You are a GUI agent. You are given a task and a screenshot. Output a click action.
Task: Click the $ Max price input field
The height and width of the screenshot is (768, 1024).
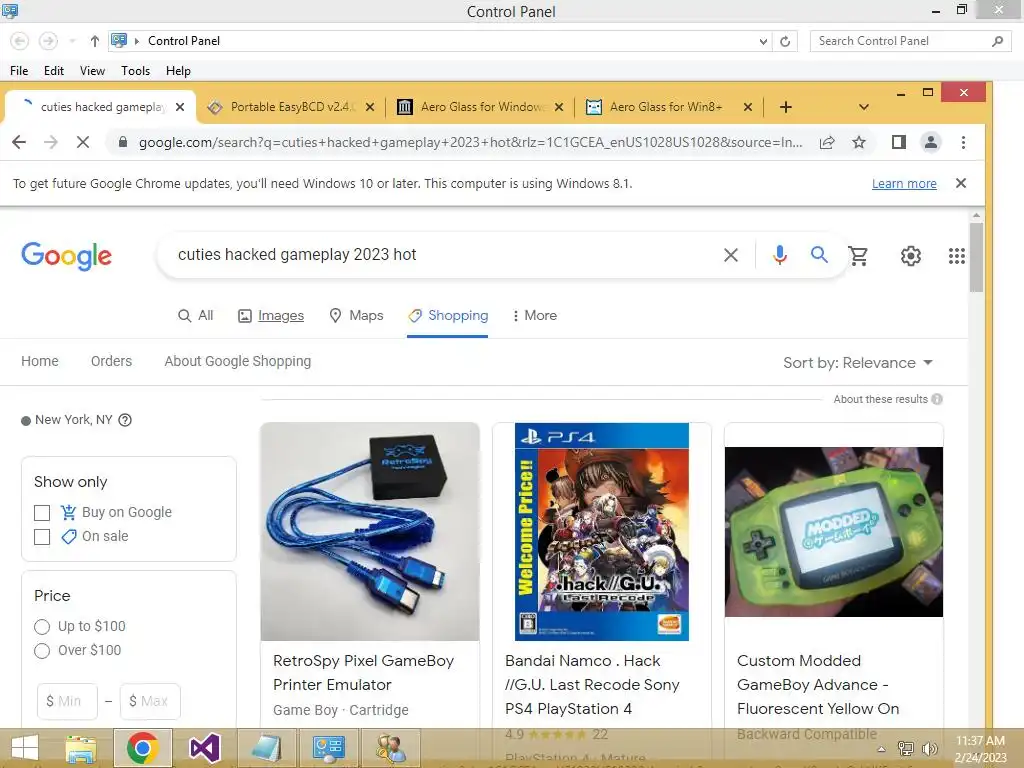click(x=150, y=701)
